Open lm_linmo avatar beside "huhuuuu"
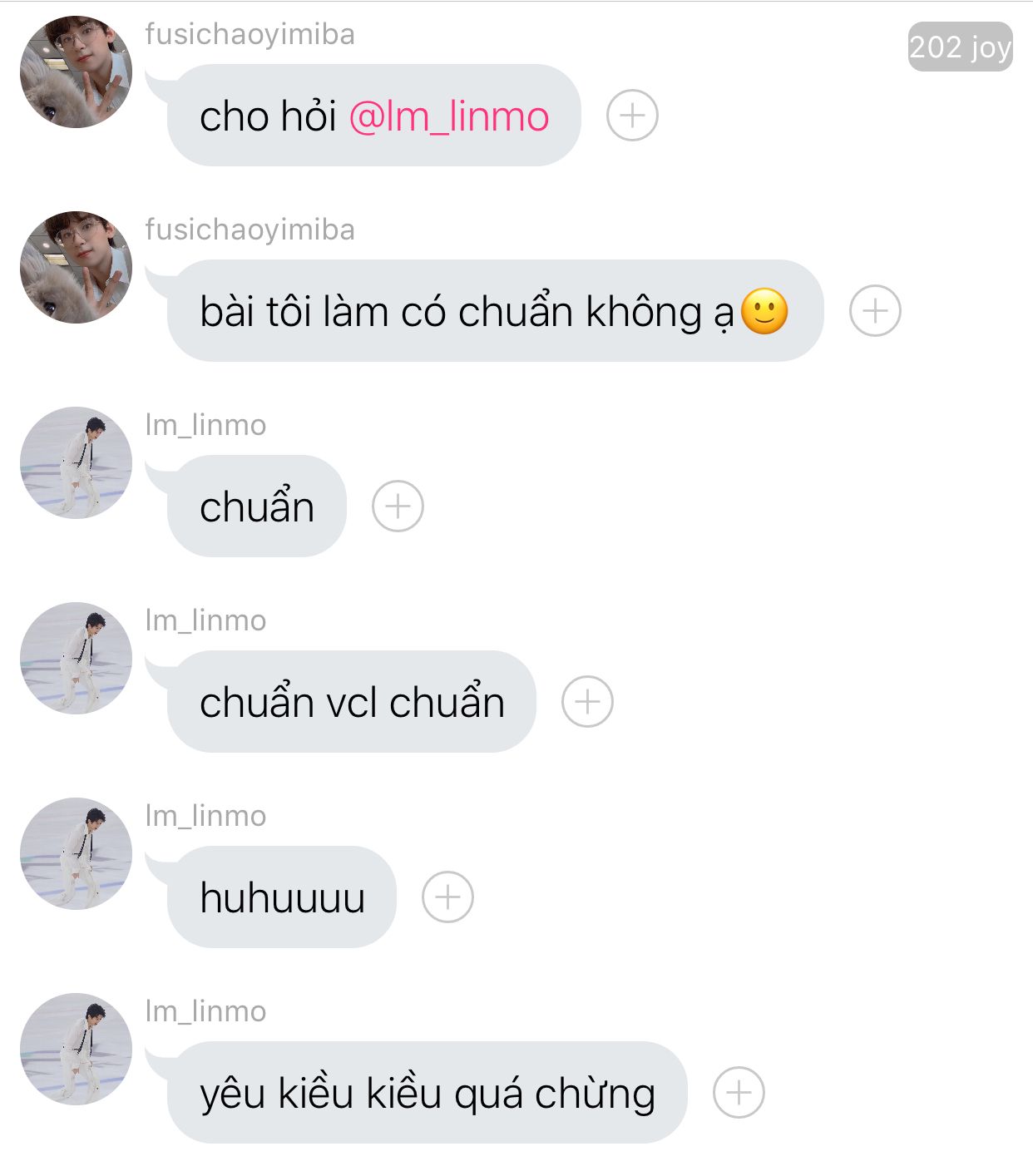The height and width of the screenshot is (1176, 1033). tap(76, 853)
